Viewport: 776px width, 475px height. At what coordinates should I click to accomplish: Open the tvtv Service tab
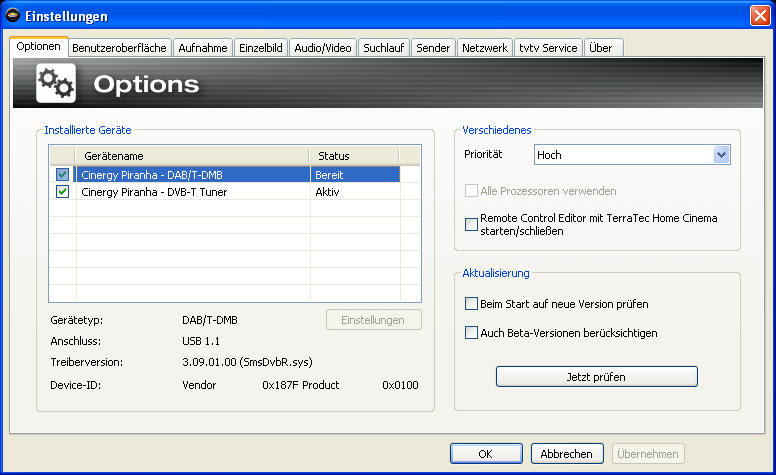[548, 48]
